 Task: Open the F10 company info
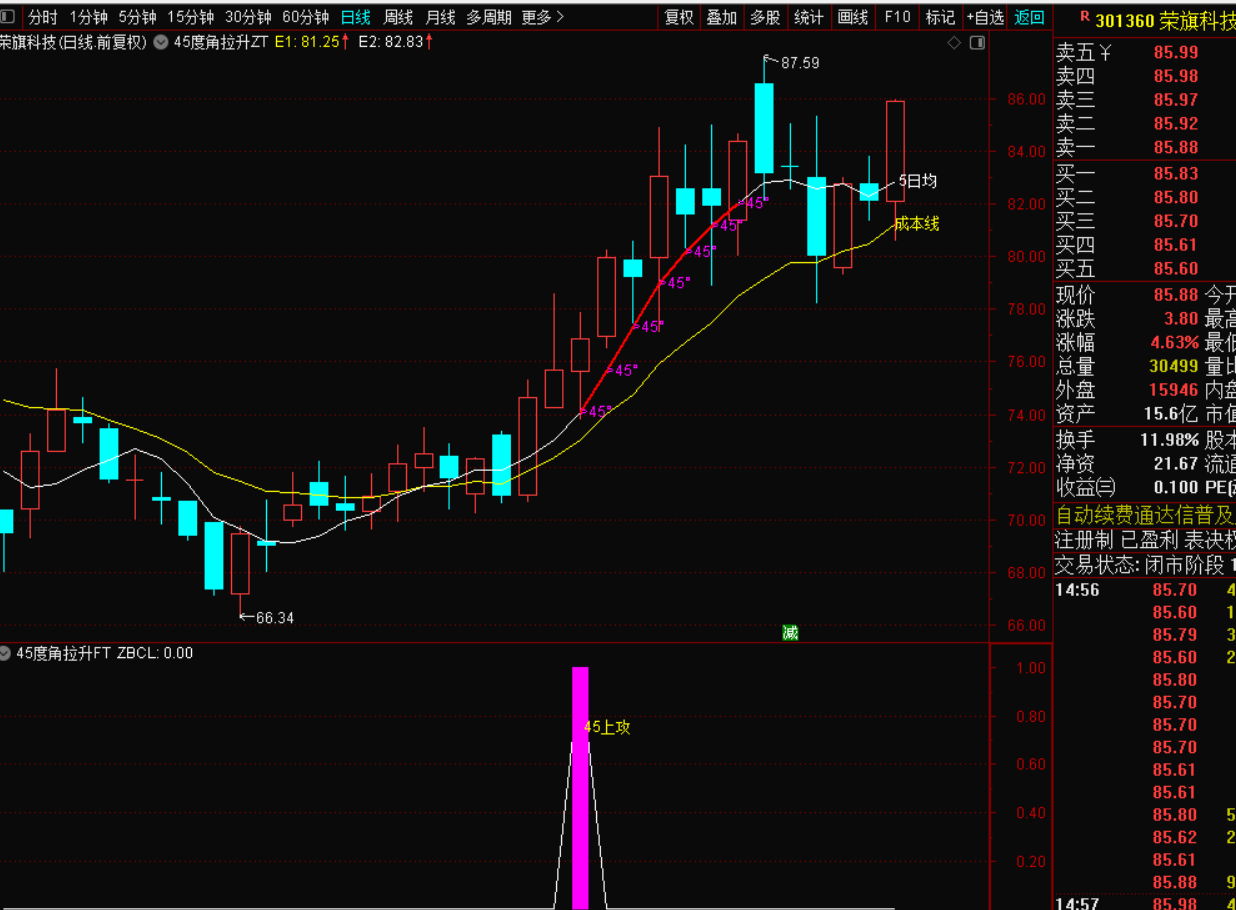(897, 17)
